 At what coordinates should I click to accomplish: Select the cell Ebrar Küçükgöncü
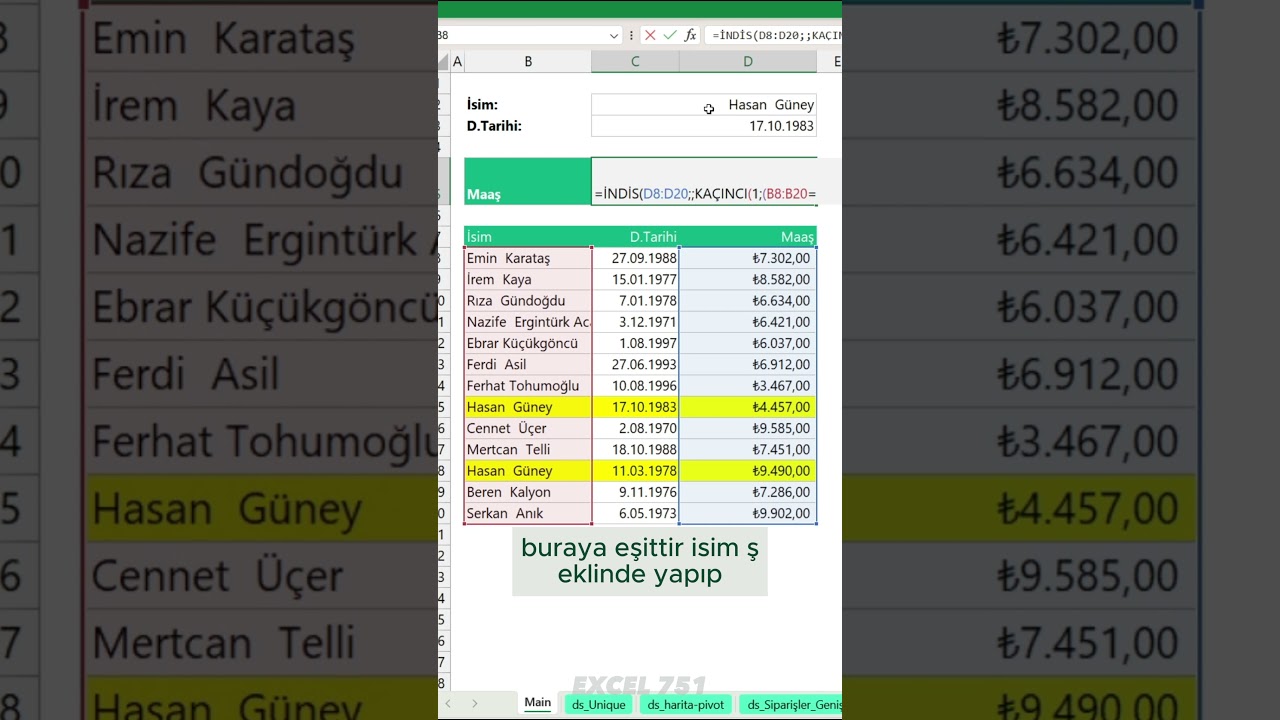click(528, 343)
